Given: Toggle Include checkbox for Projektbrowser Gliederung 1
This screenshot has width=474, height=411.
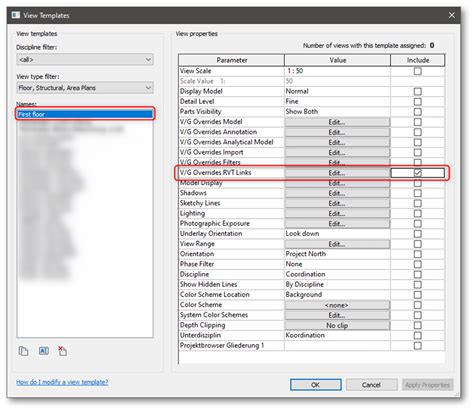Looking at the screenshot, I should tap(417, 346).
